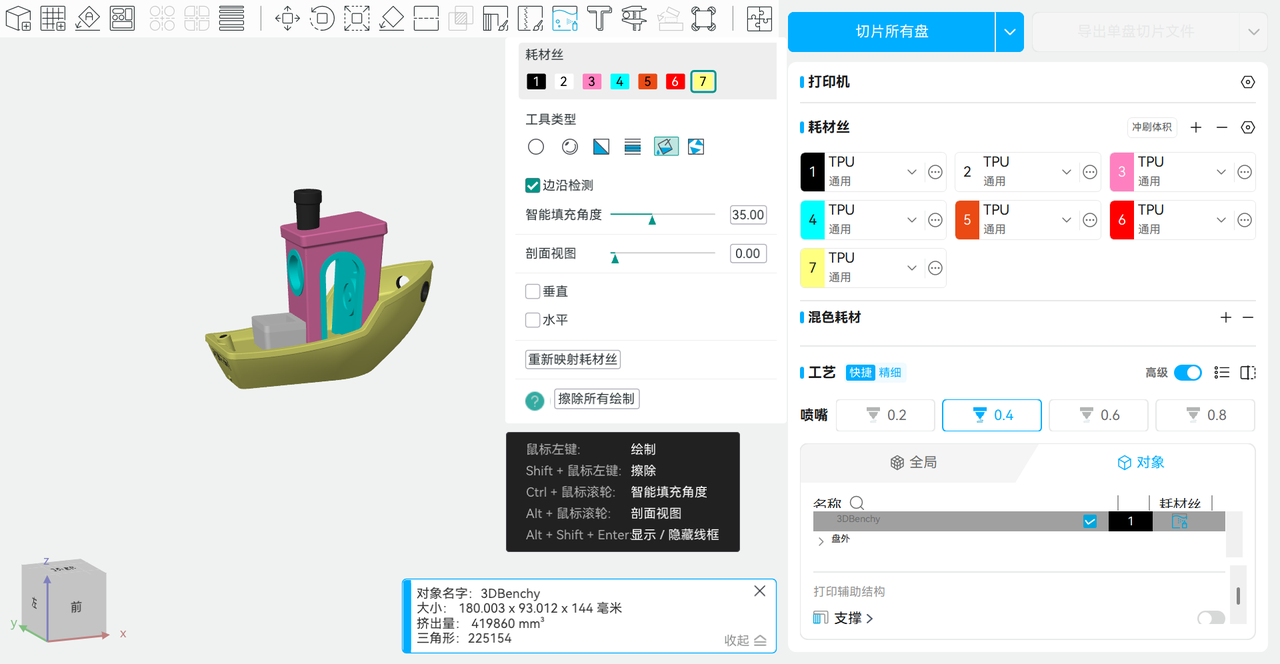Click the search icon beside 名称
The image size is (1280, 664).
point(856,503)
